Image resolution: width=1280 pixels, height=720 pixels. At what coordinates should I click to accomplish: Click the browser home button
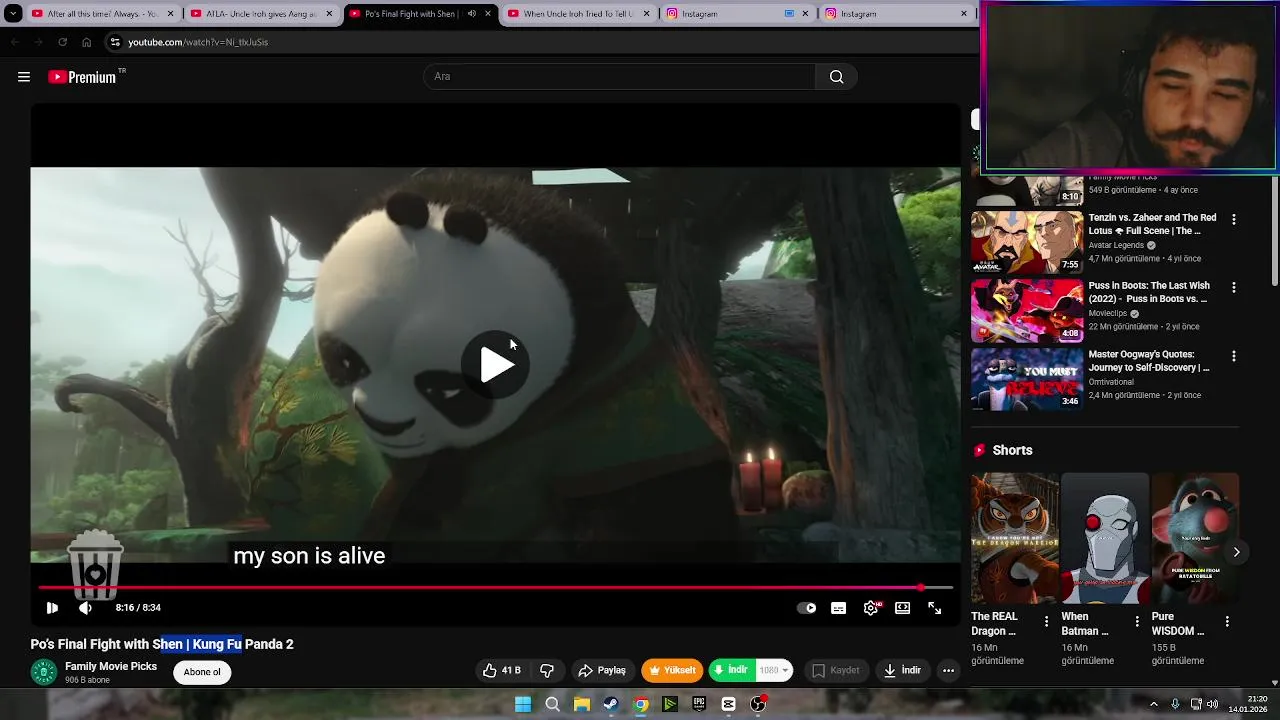click(x=87, y=42)
